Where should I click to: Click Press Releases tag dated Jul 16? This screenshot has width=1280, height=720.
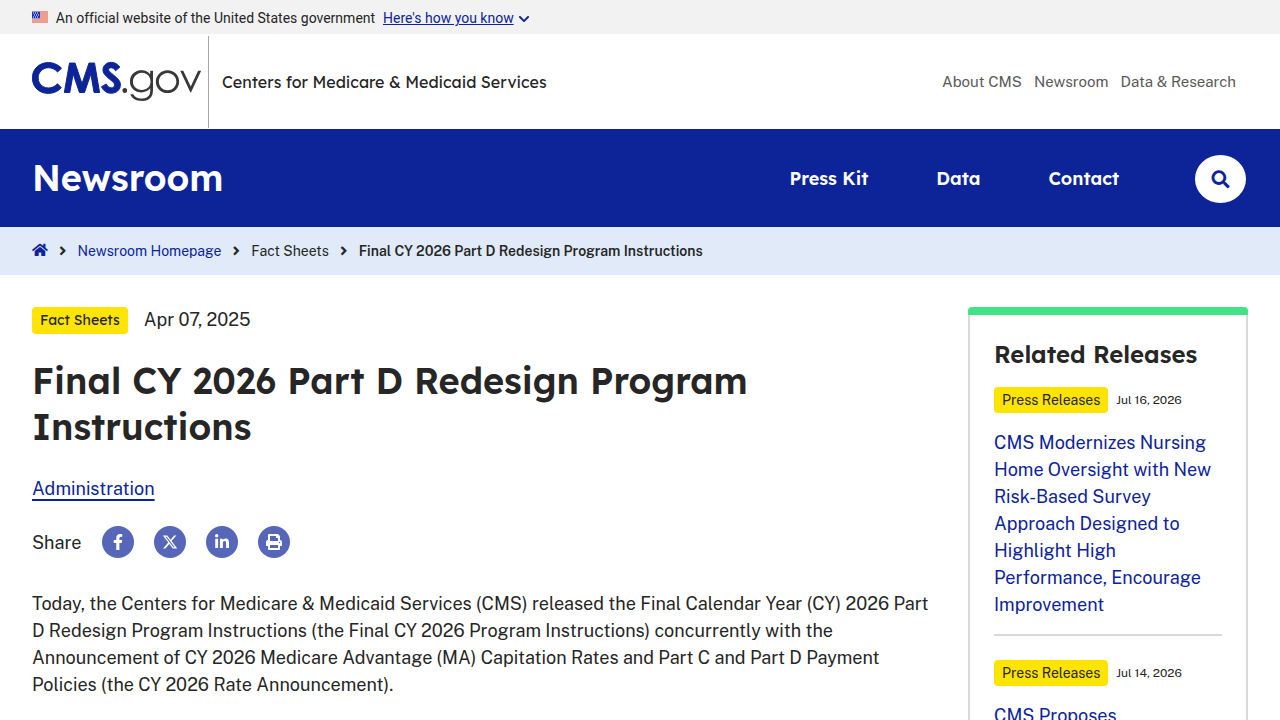(x=1051, y=400)
